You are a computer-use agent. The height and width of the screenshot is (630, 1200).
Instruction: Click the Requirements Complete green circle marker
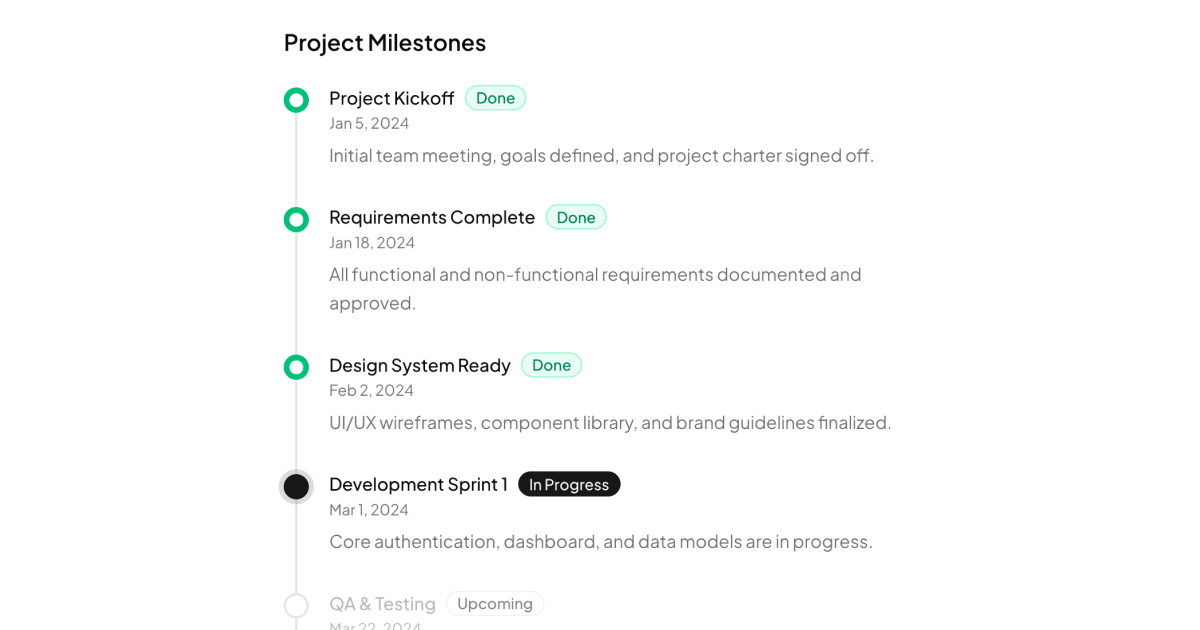[x=296, y=219]
